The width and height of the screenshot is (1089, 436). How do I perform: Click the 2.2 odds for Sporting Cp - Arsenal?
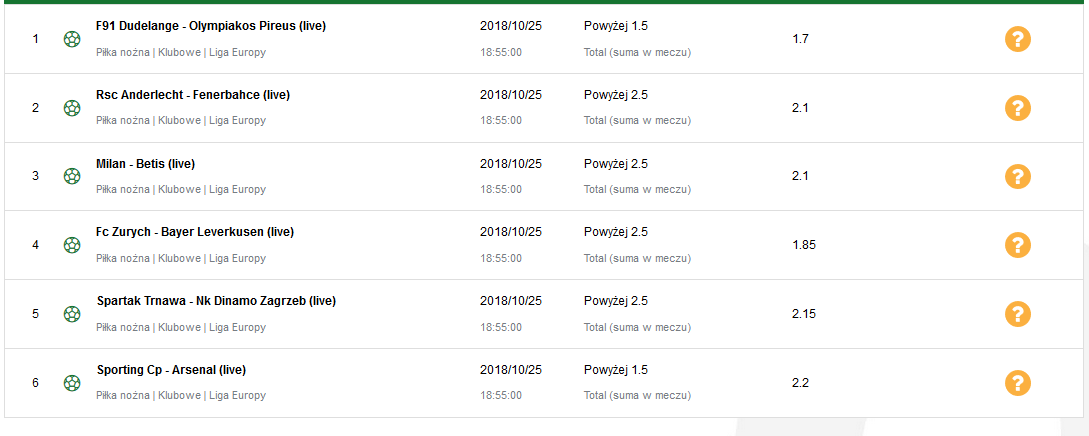click(800, 383)
